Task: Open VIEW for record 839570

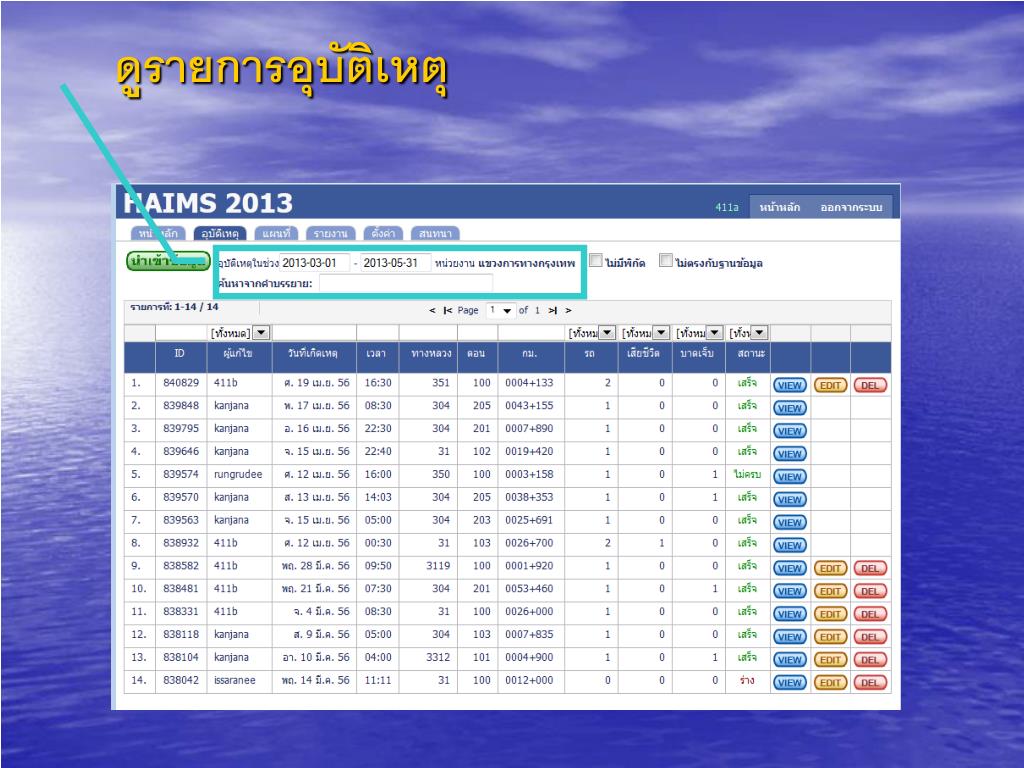Action: [790, 500]
